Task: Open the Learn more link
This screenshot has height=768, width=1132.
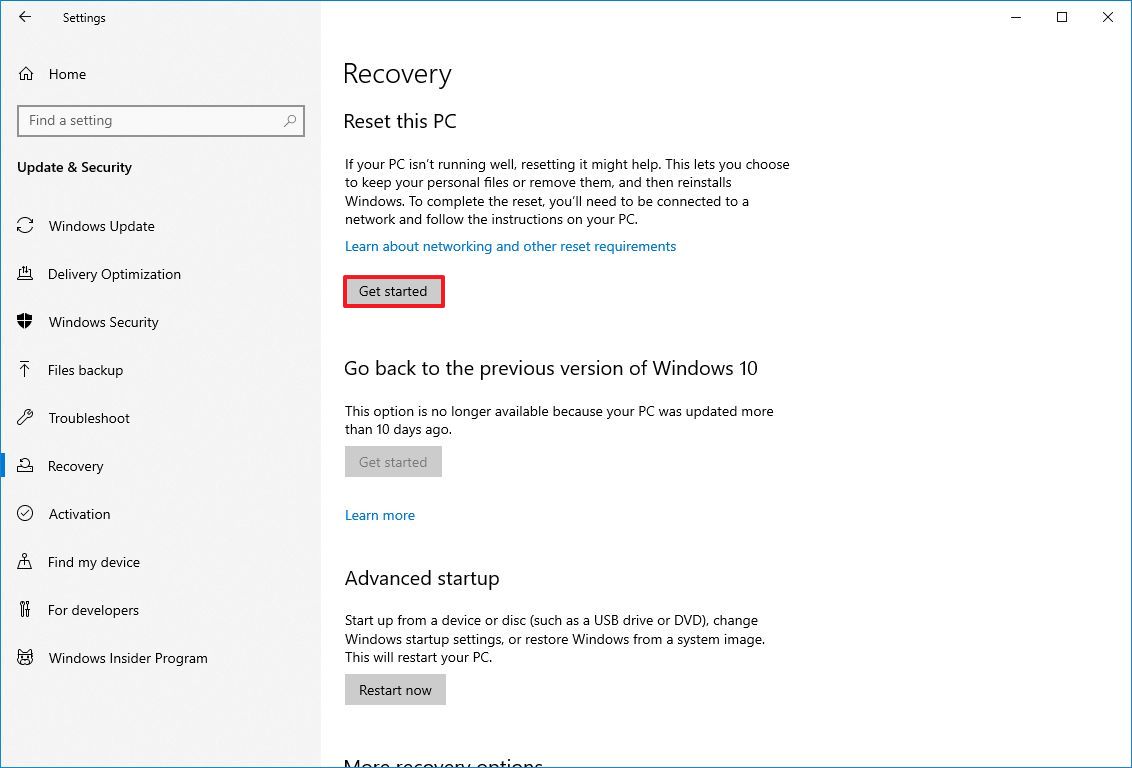Action: point(379,515)
